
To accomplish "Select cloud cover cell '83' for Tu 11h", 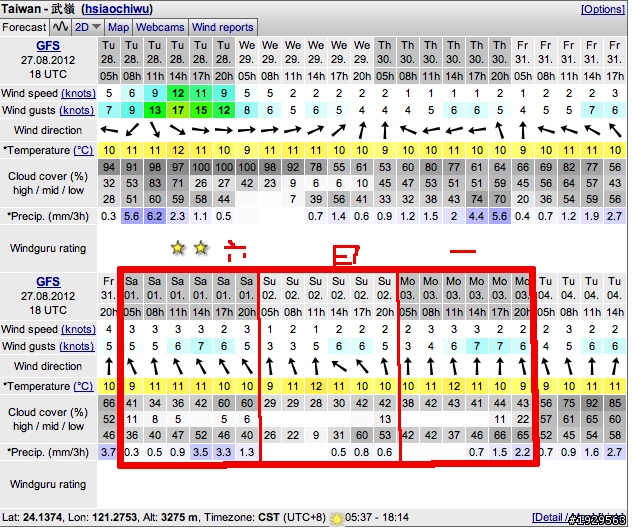I will (x=155, y=183).
